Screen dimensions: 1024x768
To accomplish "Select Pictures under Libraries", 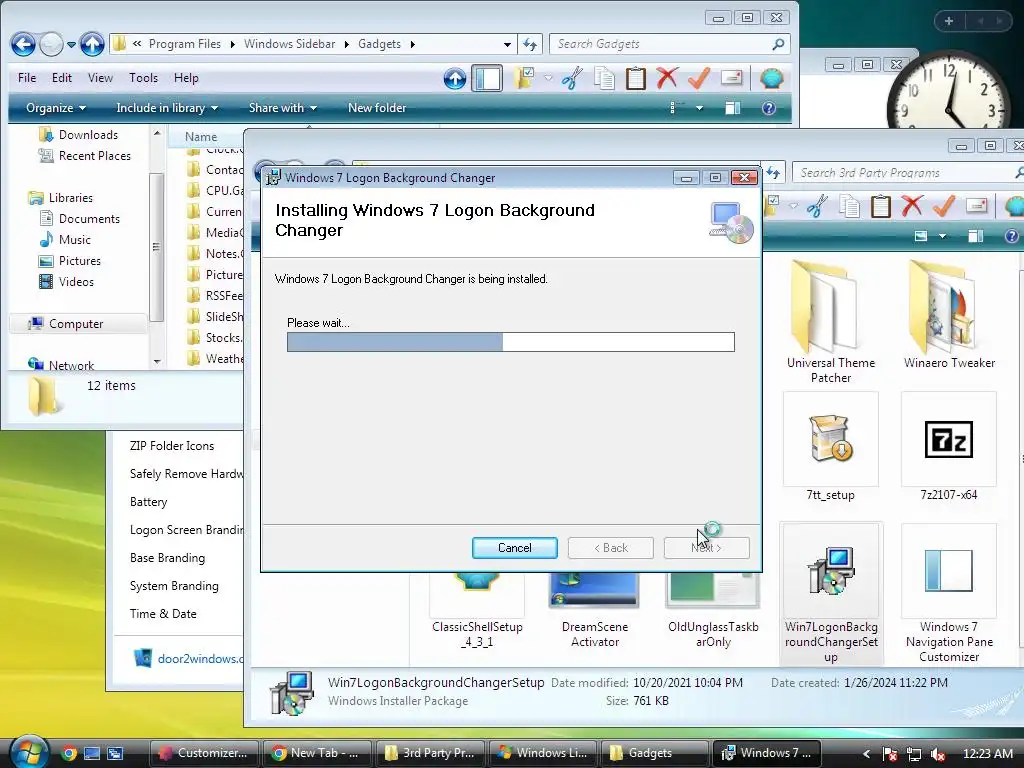I will pos(80,261).
